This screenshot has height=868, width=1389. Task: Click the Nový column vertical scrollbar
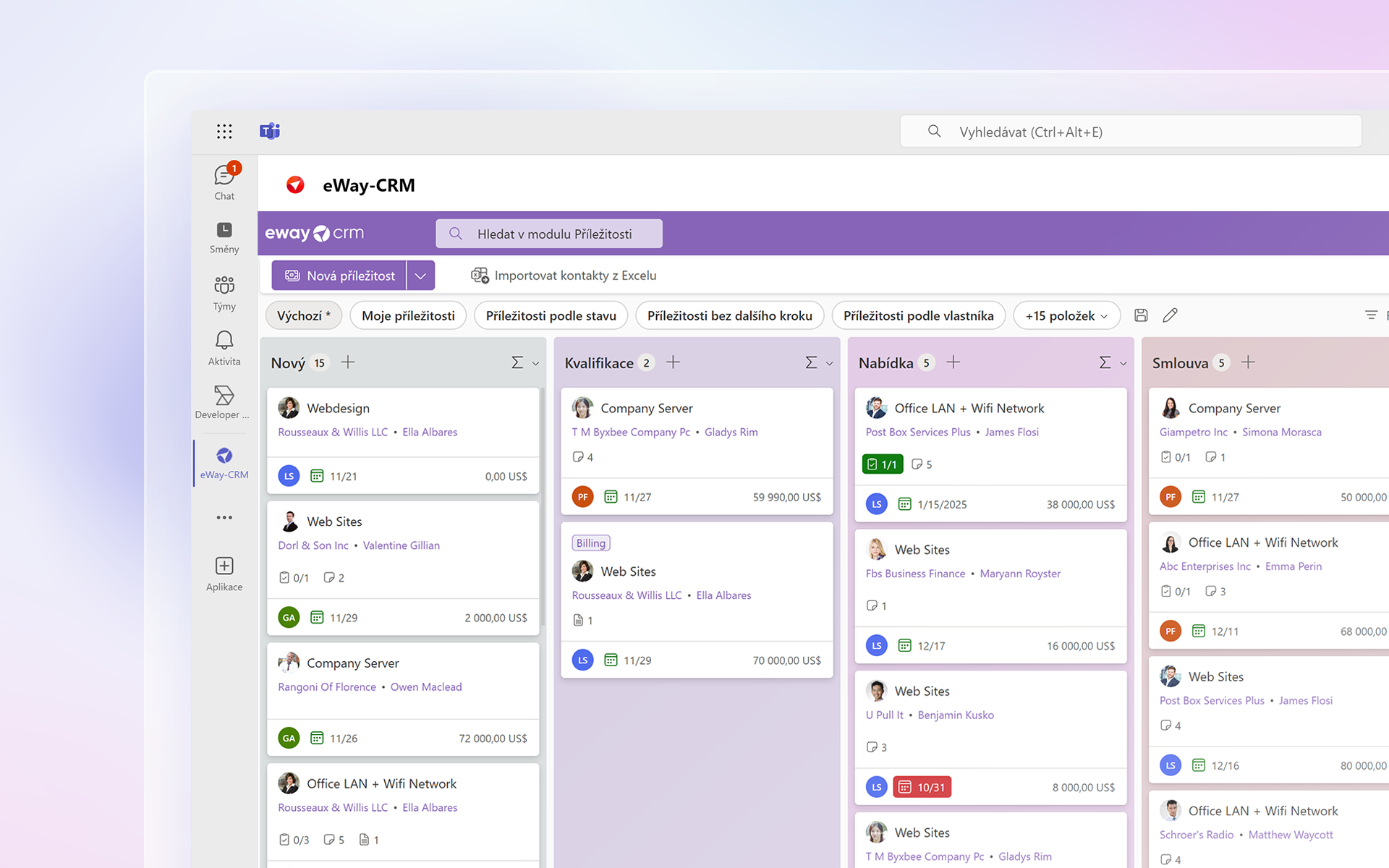coord(542,506)
